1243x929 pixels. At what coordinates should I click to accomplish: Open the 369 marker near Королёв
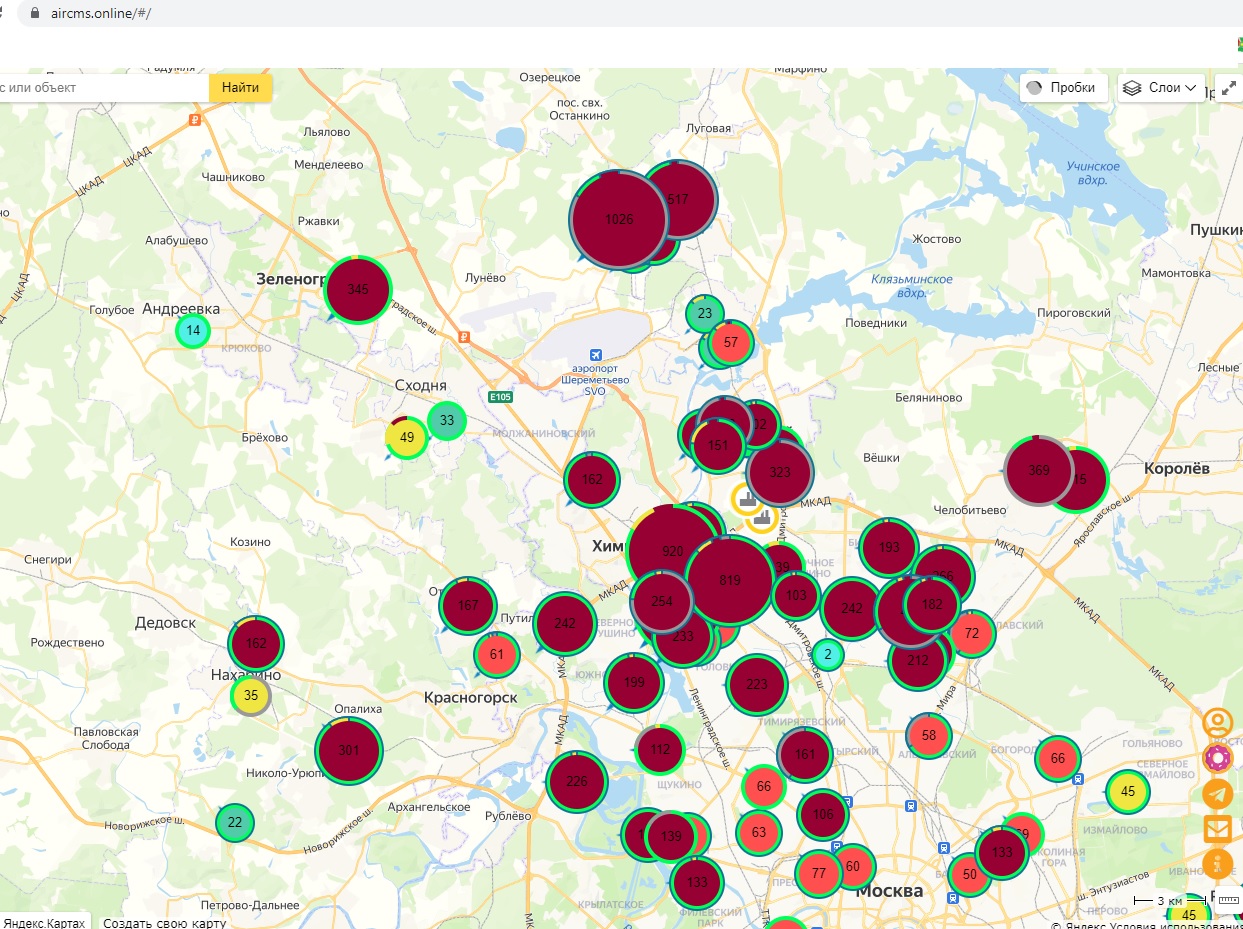pos(1038,470)
